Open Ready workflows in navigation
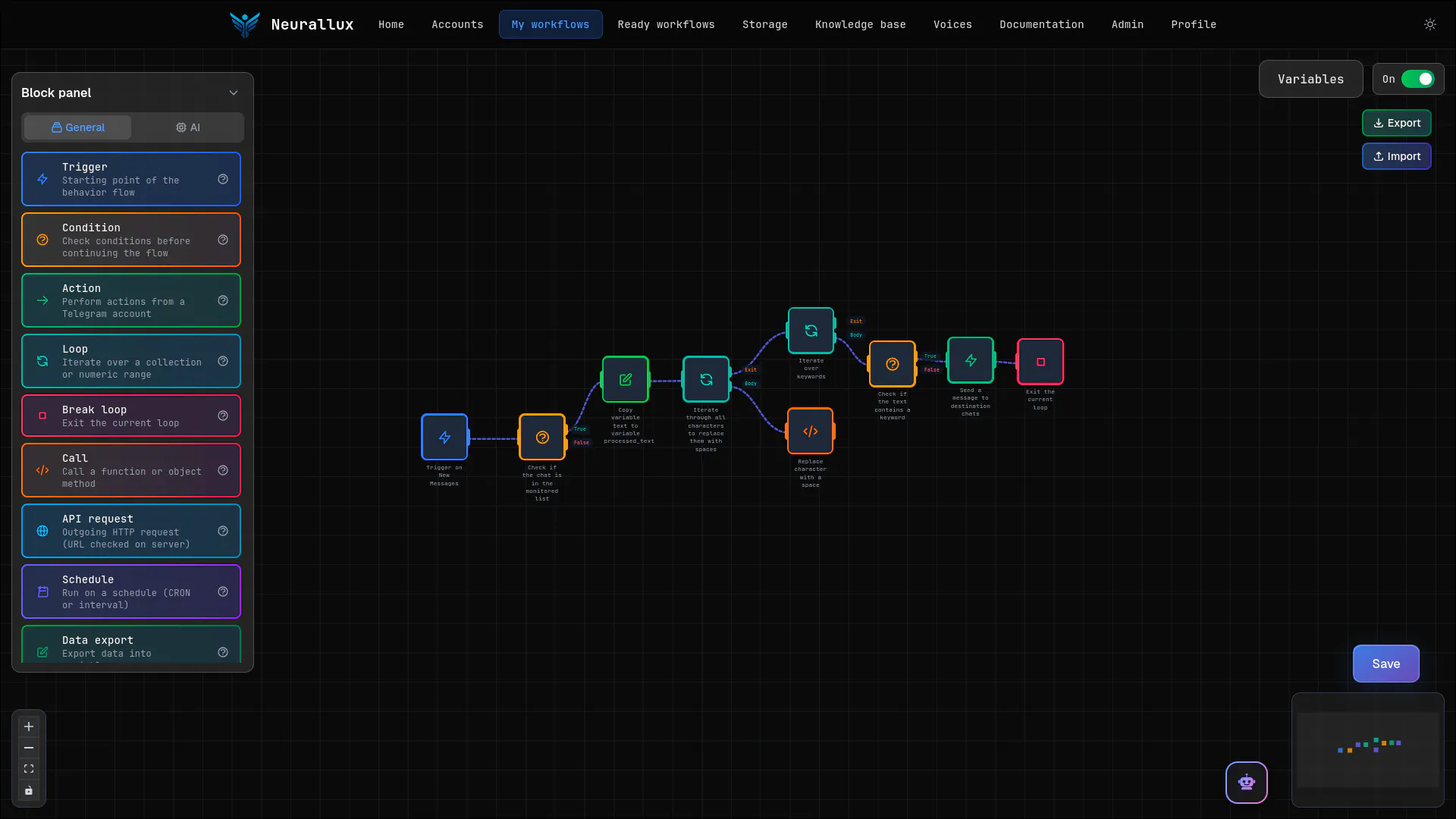Viewport: 1456px width, 819px height. [x=666, y=24]
